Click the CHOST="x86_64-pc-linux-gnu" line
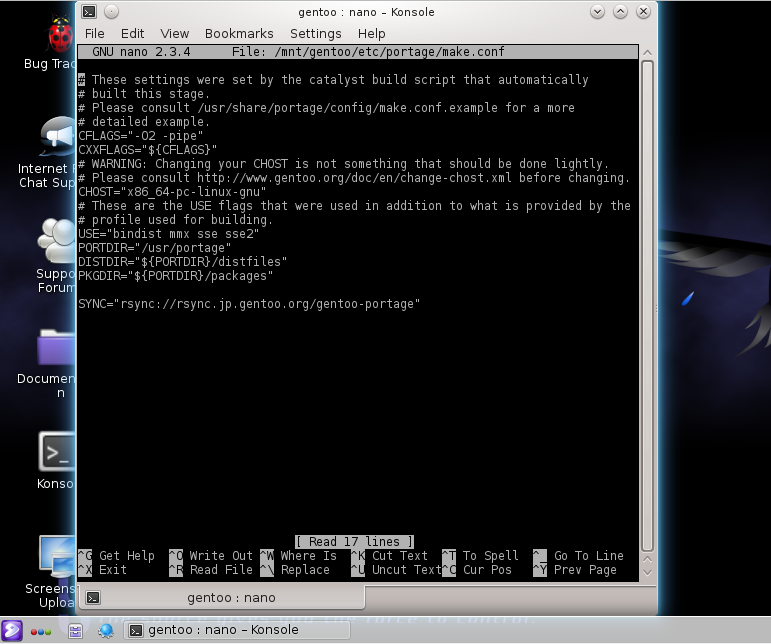Viewport: 771px width, 644px height. (x=172, y=192)
